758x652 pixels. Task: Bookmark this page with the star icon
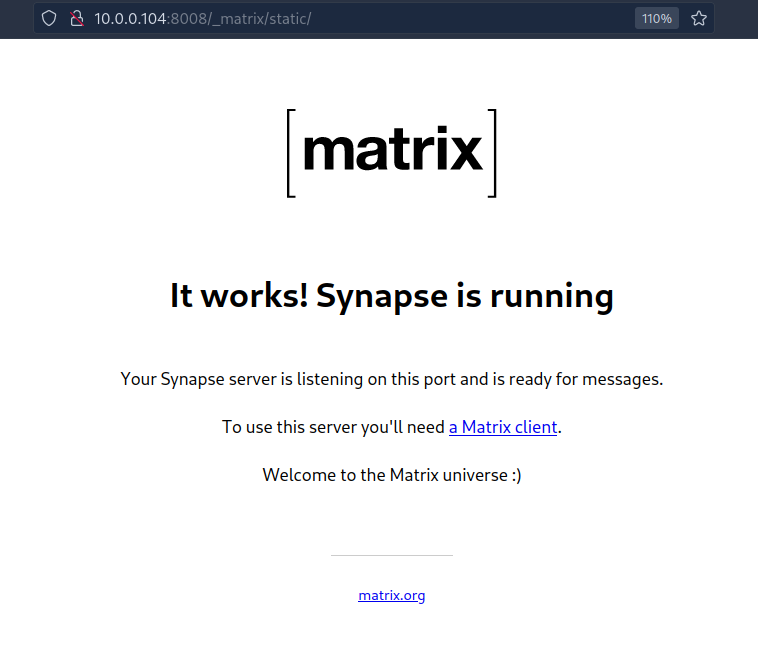point(699,18)
